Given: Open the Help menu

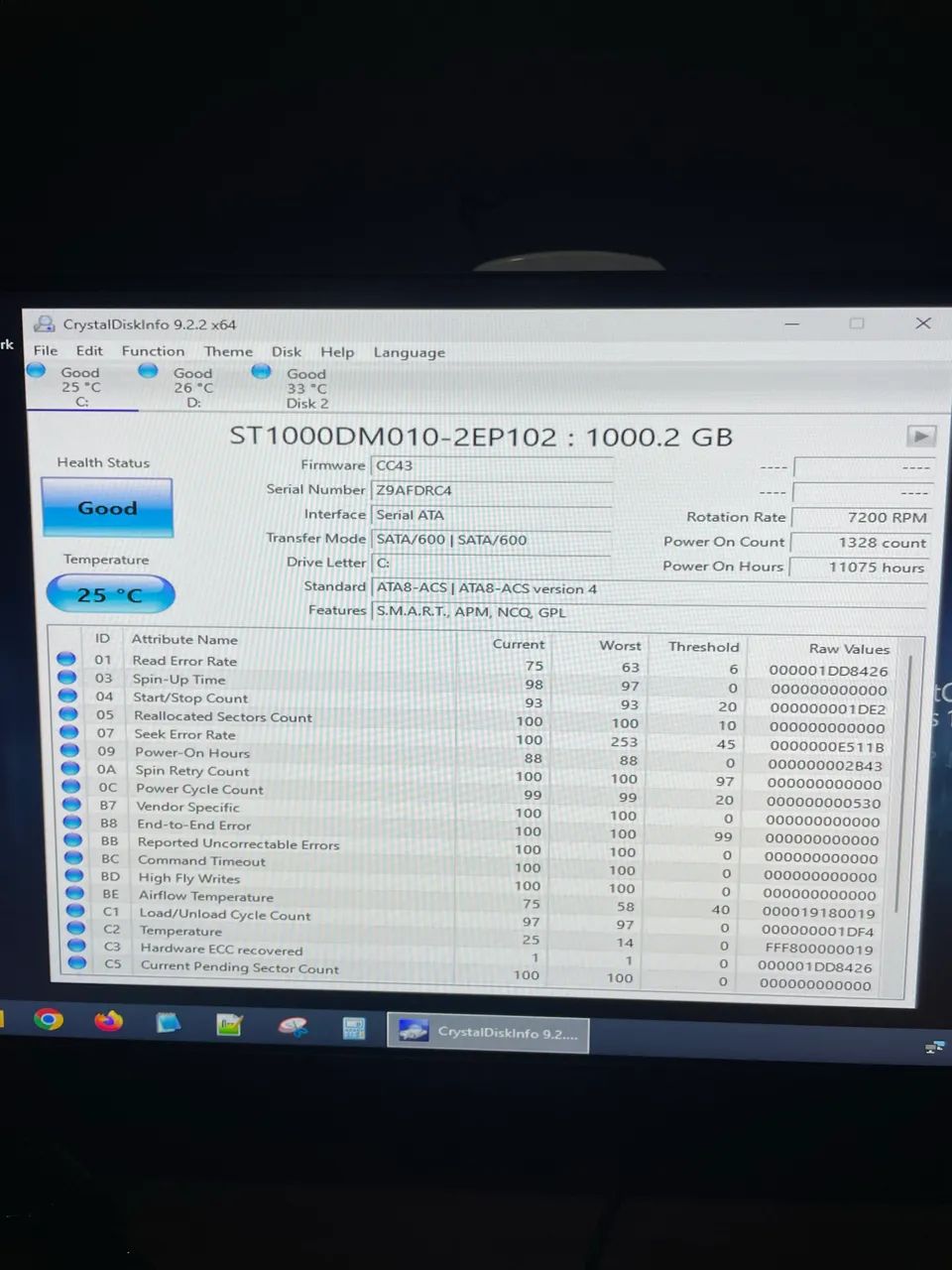Looking at the screenshot, I should click(337, 352).
